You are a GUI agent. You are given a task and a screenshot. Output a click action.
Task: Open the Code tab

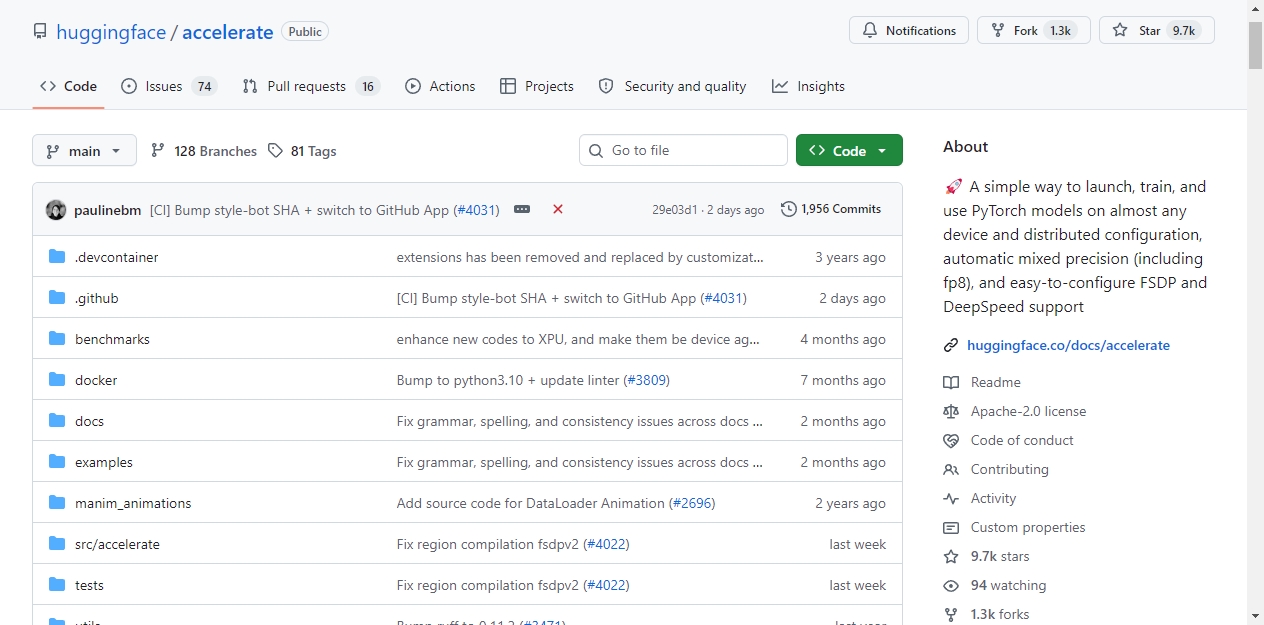tap(68, 87)
